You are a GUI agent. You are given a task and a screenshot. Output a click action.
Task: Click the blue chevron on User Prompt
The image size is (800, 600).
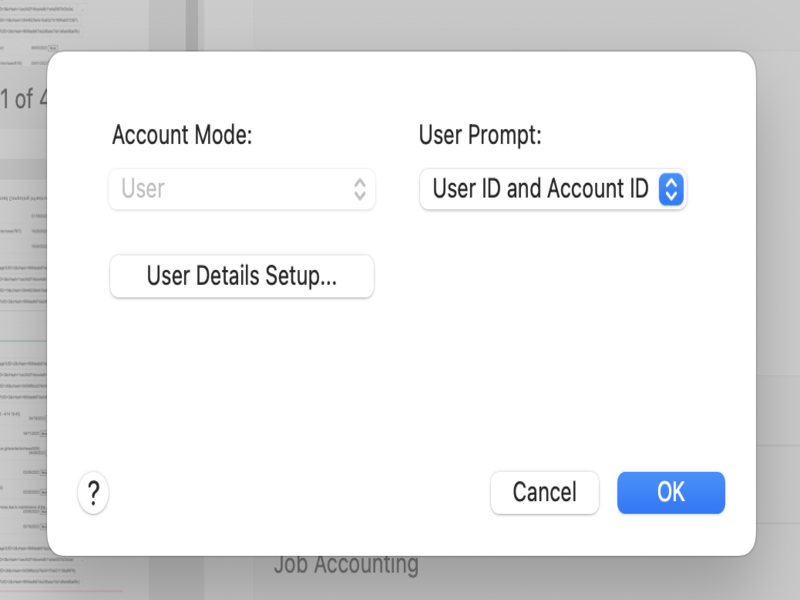click(x=671, y=189)
